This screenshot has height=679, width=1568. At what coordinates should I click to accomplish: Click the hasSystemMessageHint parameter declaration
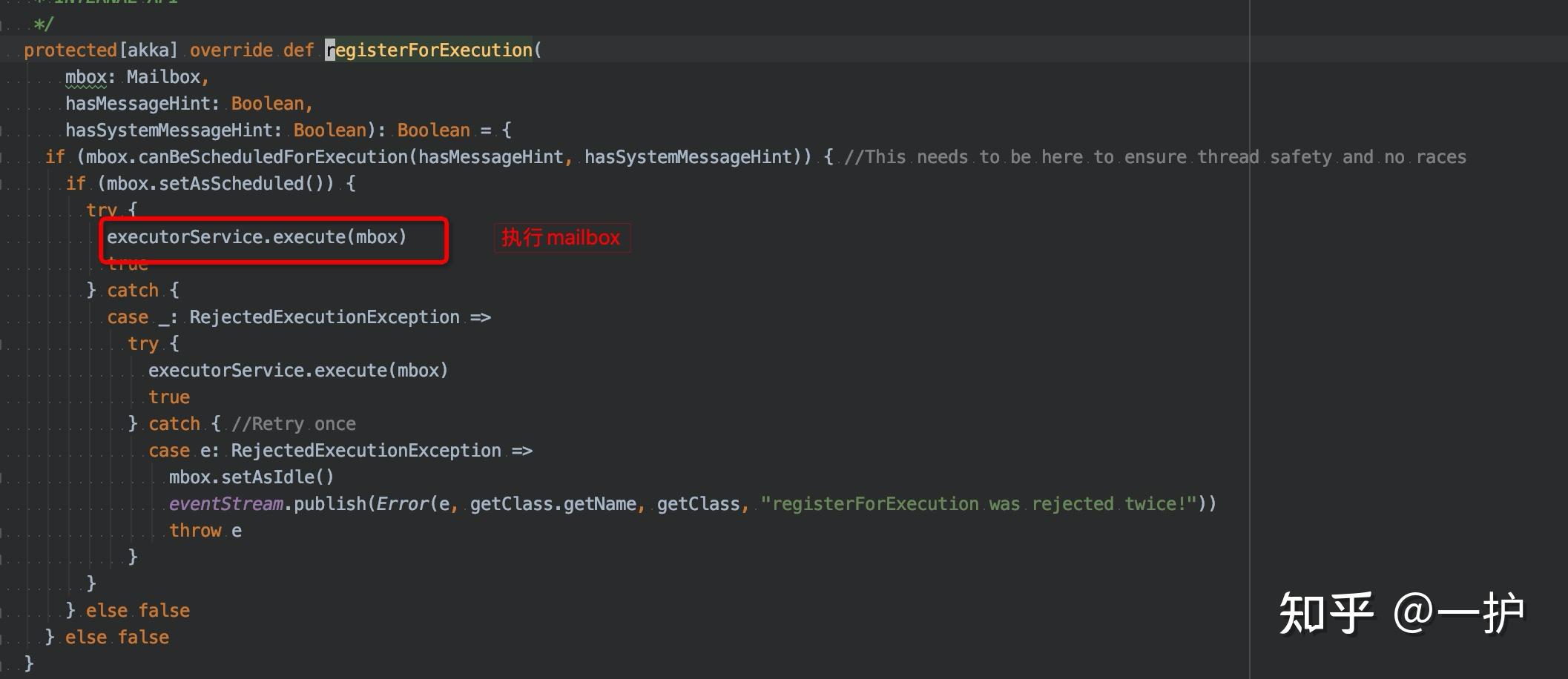[x=169, y=130]
